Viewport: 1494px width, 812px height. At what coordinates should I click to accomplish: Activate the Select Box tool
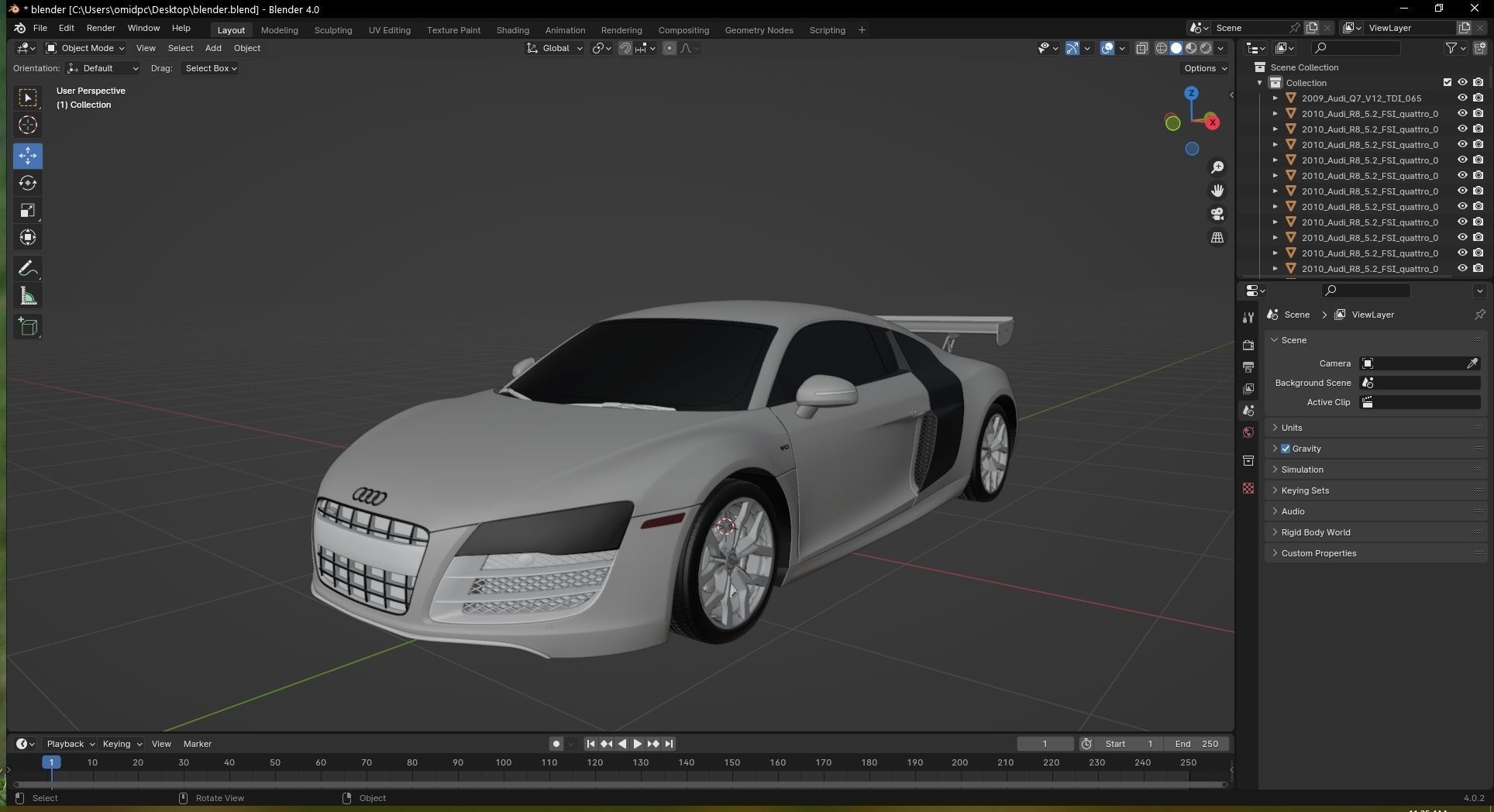pyautogui.click(x=28, y=98)
